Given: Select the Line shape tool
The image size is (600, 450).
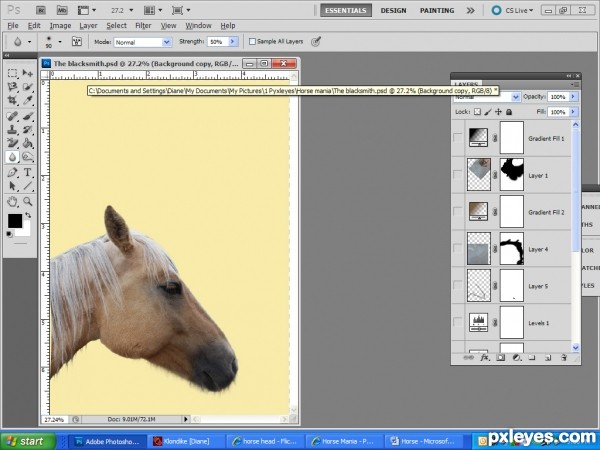Looking at the screenshot, I should (x=28, y=186).
